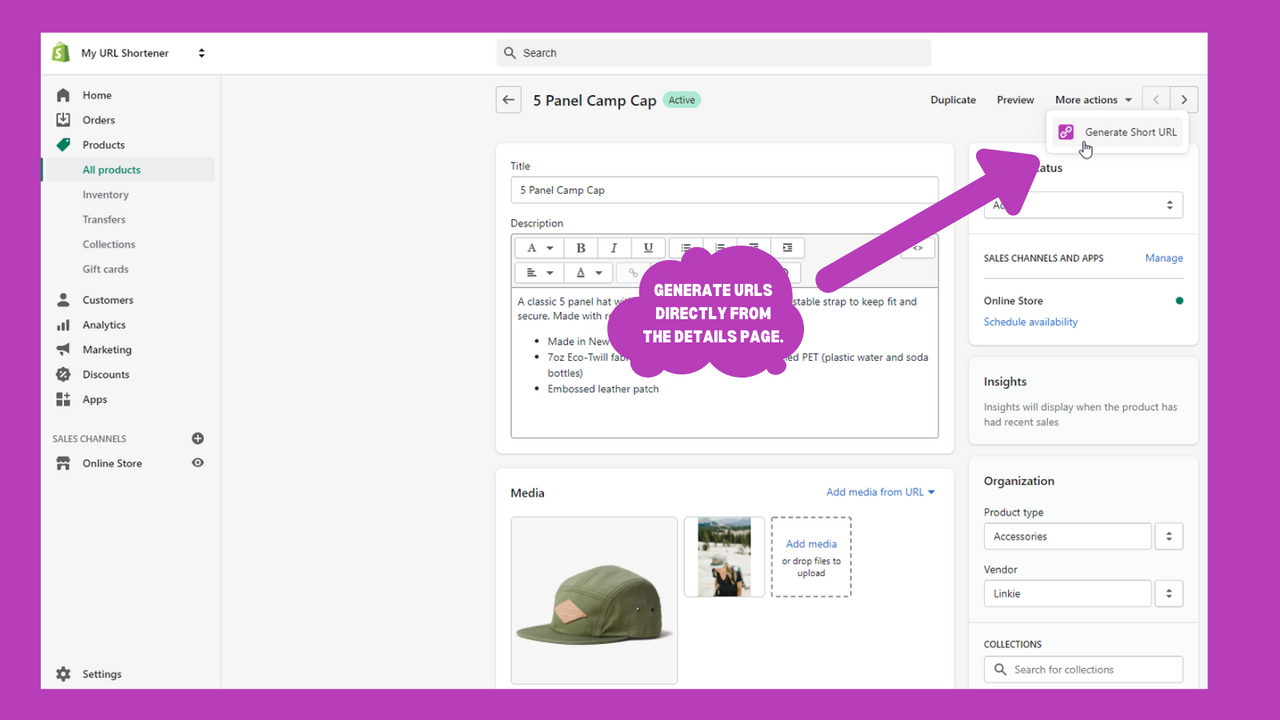
Task: Open the Schedule availability link
Action: 1030,321
